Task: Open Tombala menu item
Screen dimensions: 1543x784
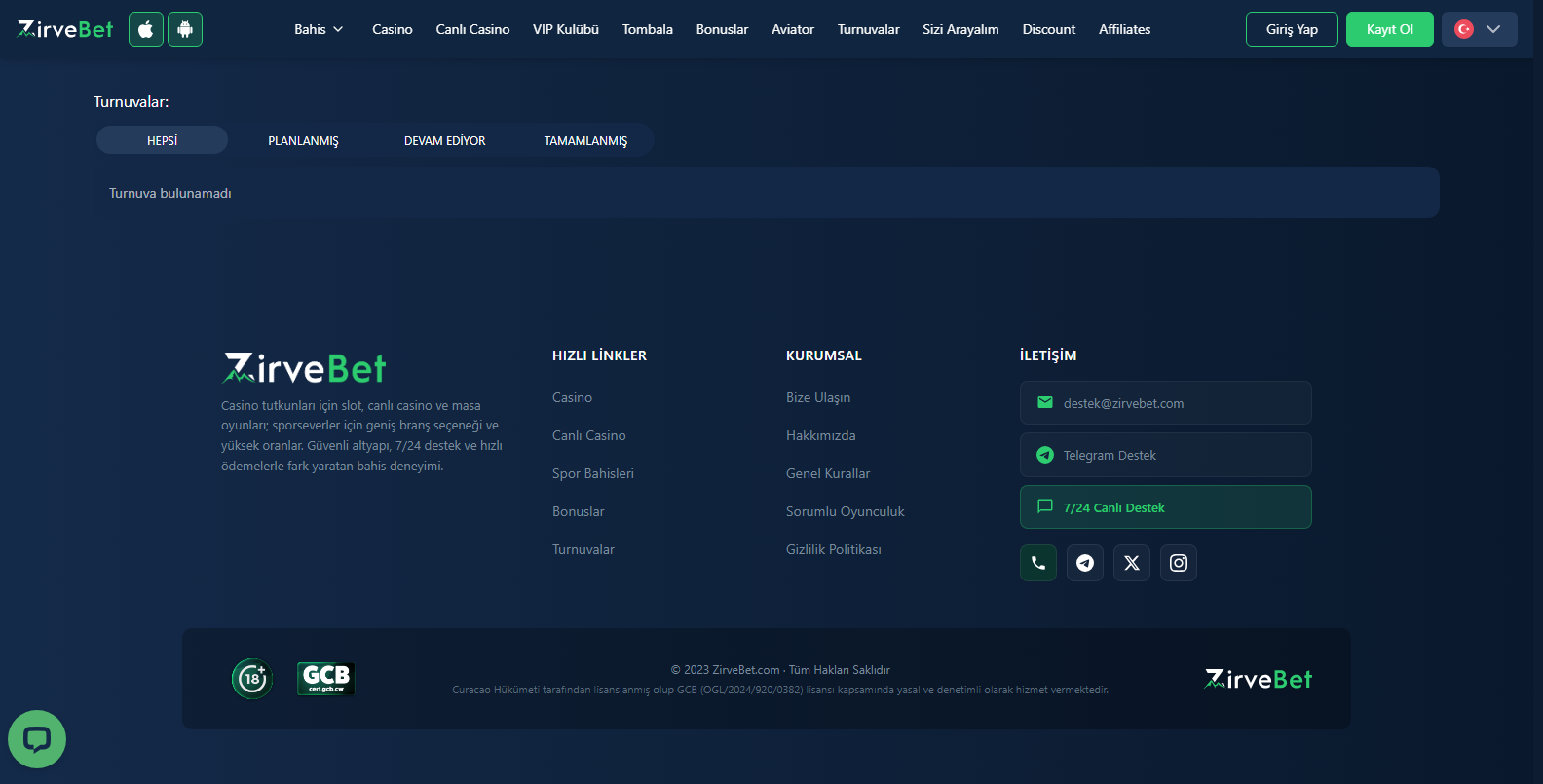Action: [x=648, y=29]
